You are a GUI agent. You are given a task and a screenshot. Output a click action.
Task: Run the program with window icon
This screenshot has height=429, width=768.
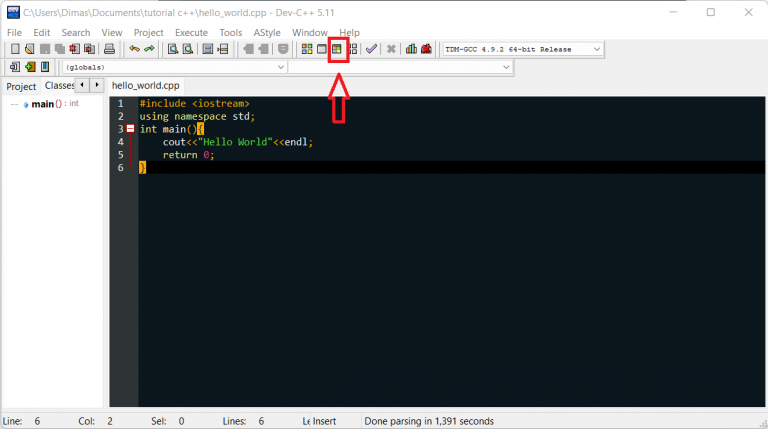pos(322,49)
